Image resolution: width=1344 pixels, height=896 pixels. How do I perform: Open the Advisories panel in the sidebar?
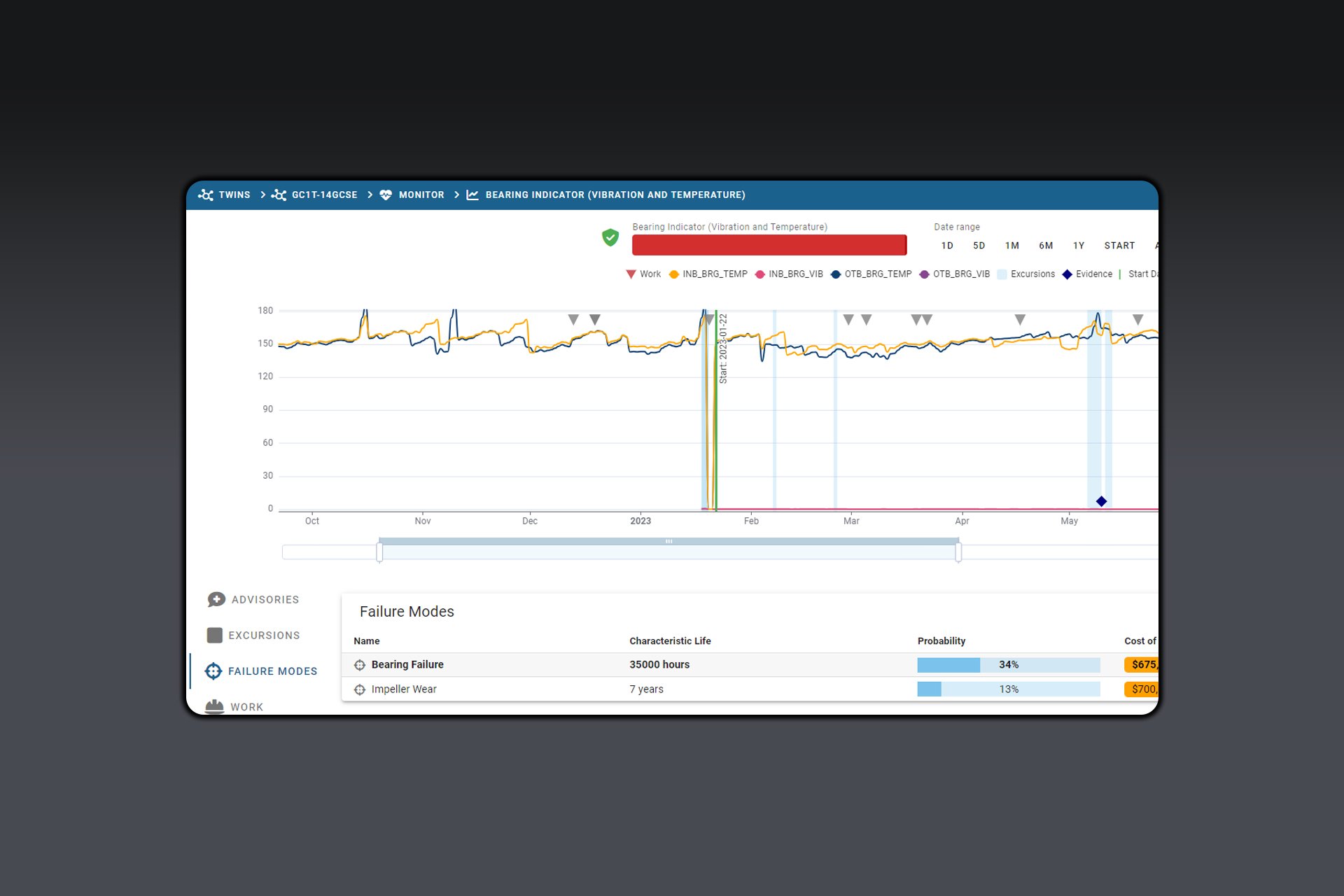[217, 599]
